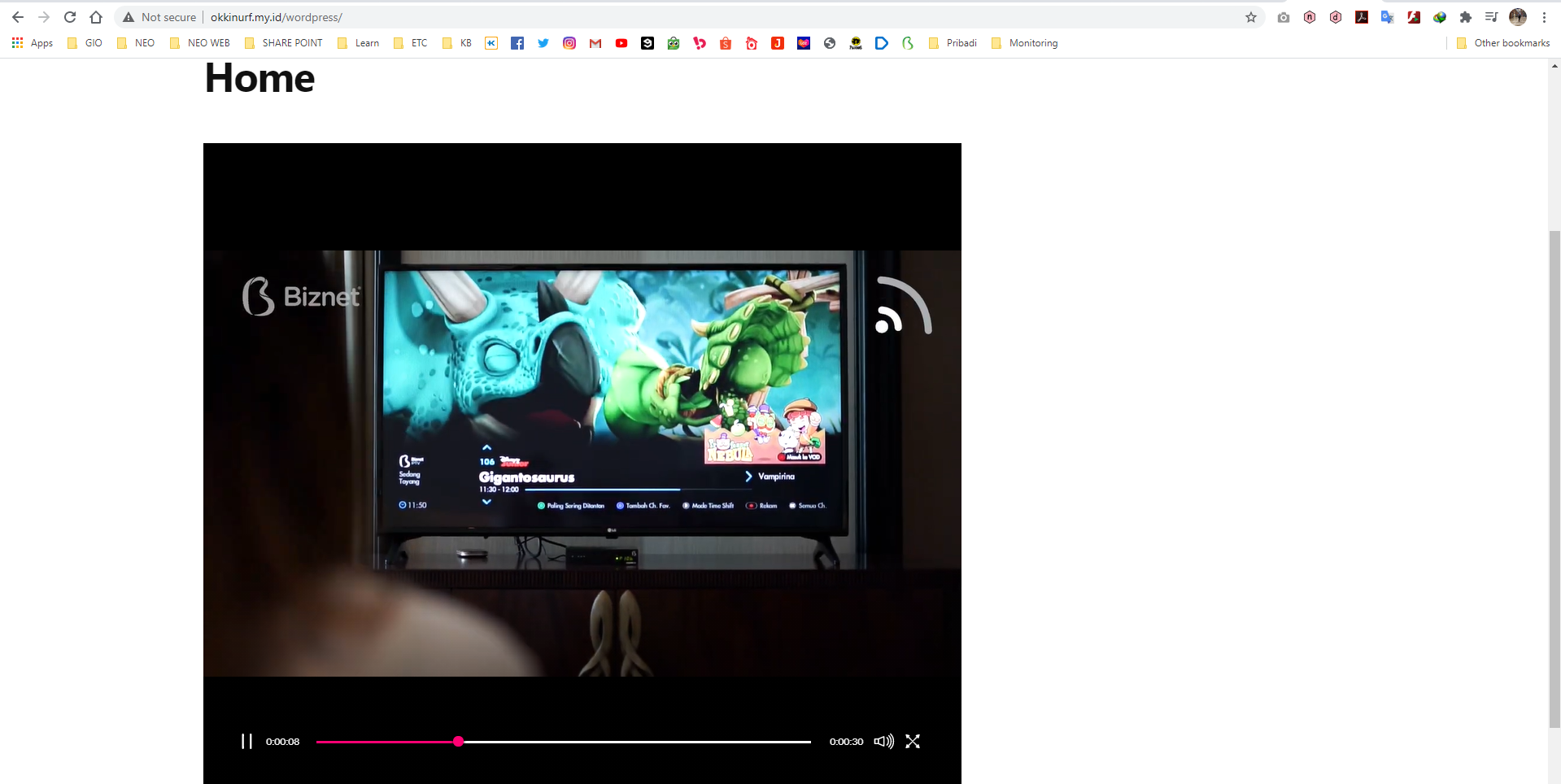
Task: Click the Home page heading
Action: tap(259, 79)
